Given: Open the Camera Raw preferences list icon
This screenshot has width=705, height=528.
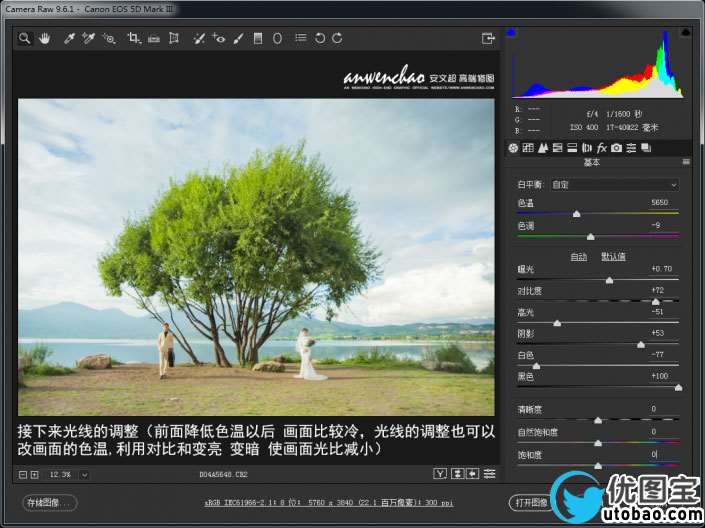Looking at the screenshot, I should (301, 38).
